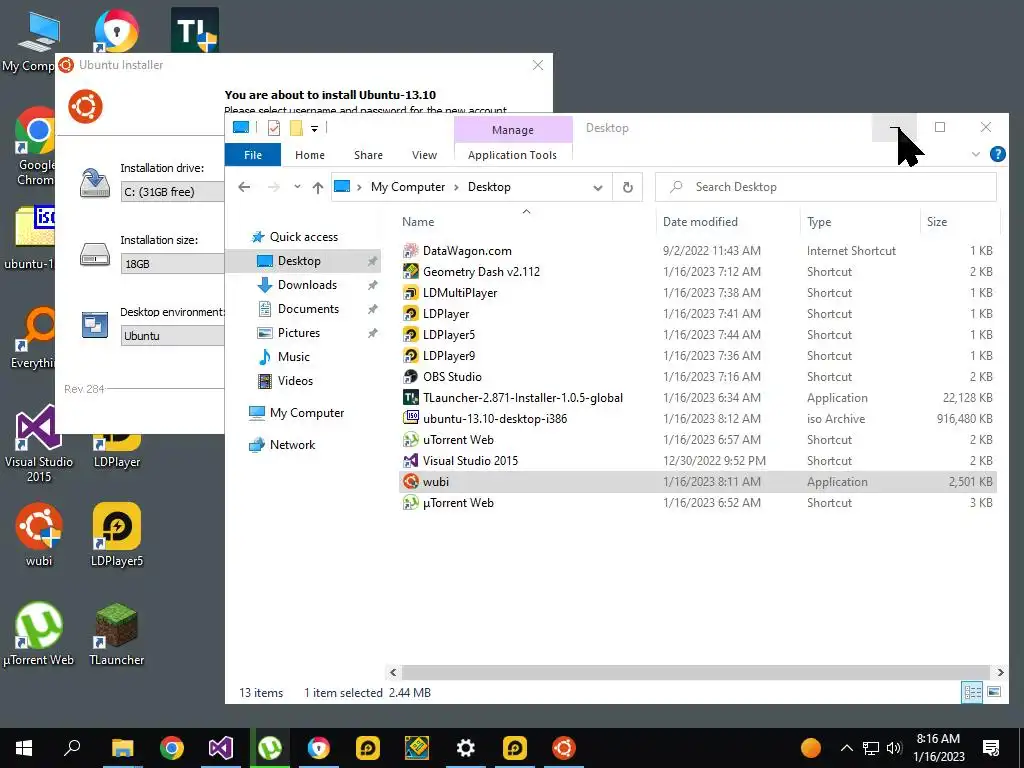The image size is (1024, 768).
Task: Click the Properties icon in quick access toolbar
Action: (x=274, y=128)
